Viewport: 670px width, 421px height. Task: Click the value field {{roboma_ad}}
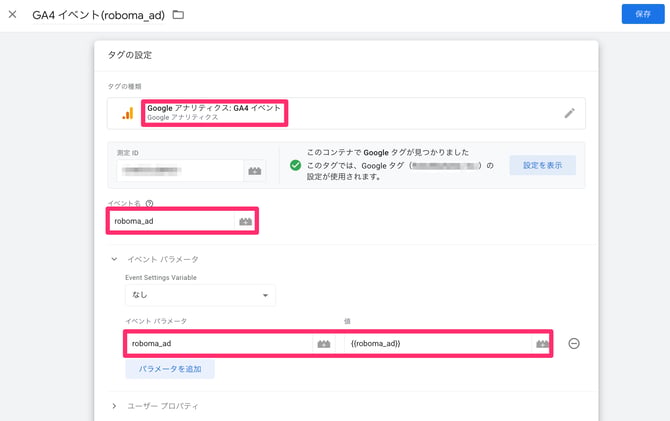[438, 344]
